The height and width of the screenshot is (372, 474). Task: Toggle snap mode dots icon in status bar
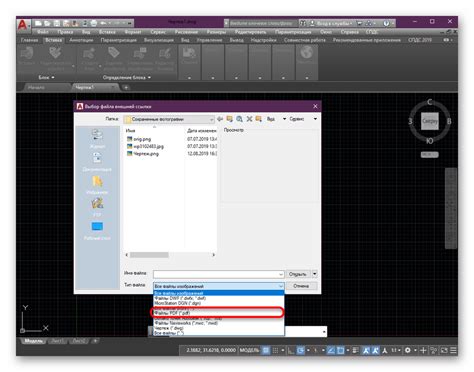[x=275, y=350]
